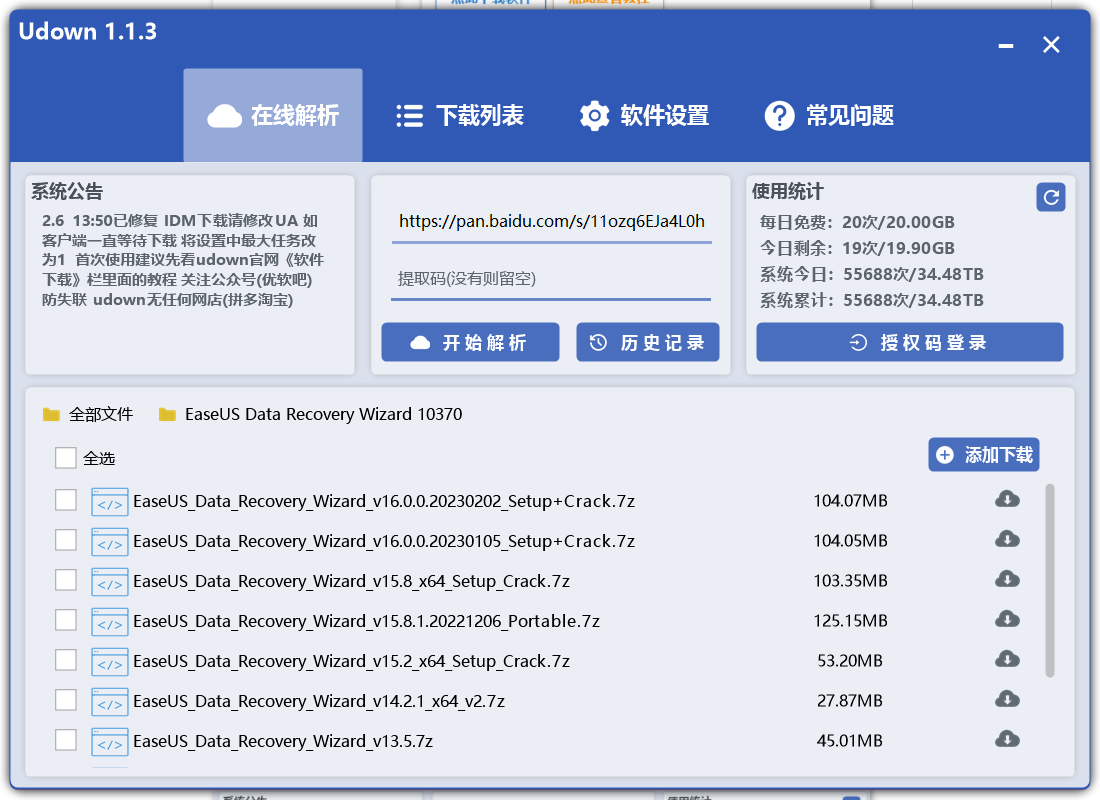This screenshot has height=800, width=1100.
Task: Select the file type icon beside v14.2.1_x64 archive
Action: [110, 701]
